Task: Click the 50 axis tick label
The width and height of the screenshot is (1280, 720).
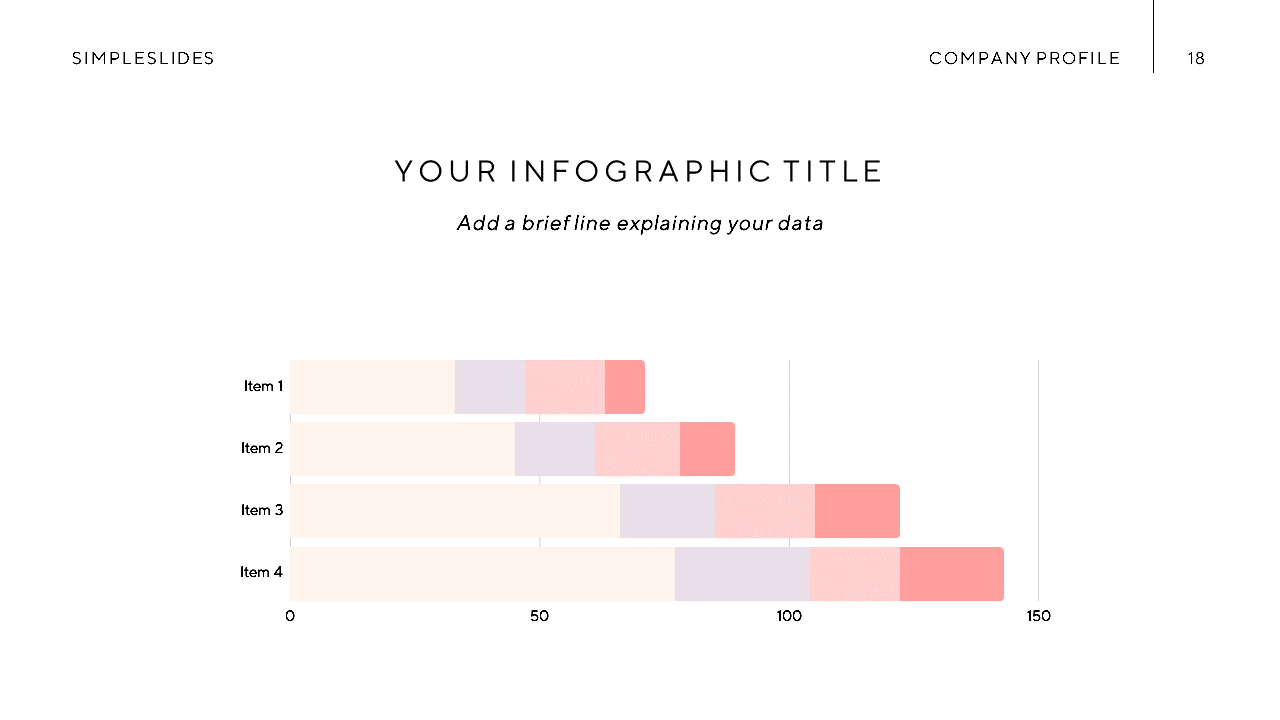Action: click(x=539, y=616)
